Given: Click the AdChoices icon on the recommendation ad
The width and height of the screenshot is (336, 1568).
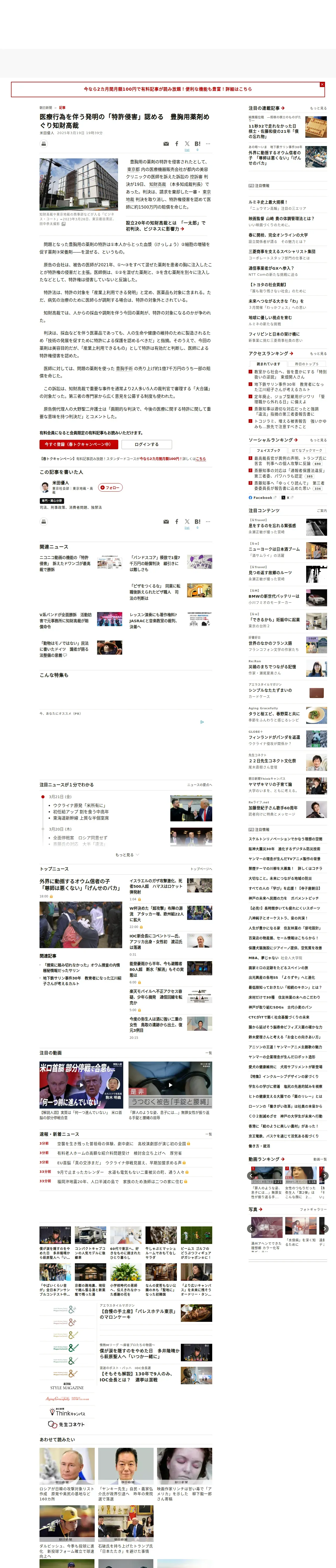Looking at the screenshot, I should point(203,722).
